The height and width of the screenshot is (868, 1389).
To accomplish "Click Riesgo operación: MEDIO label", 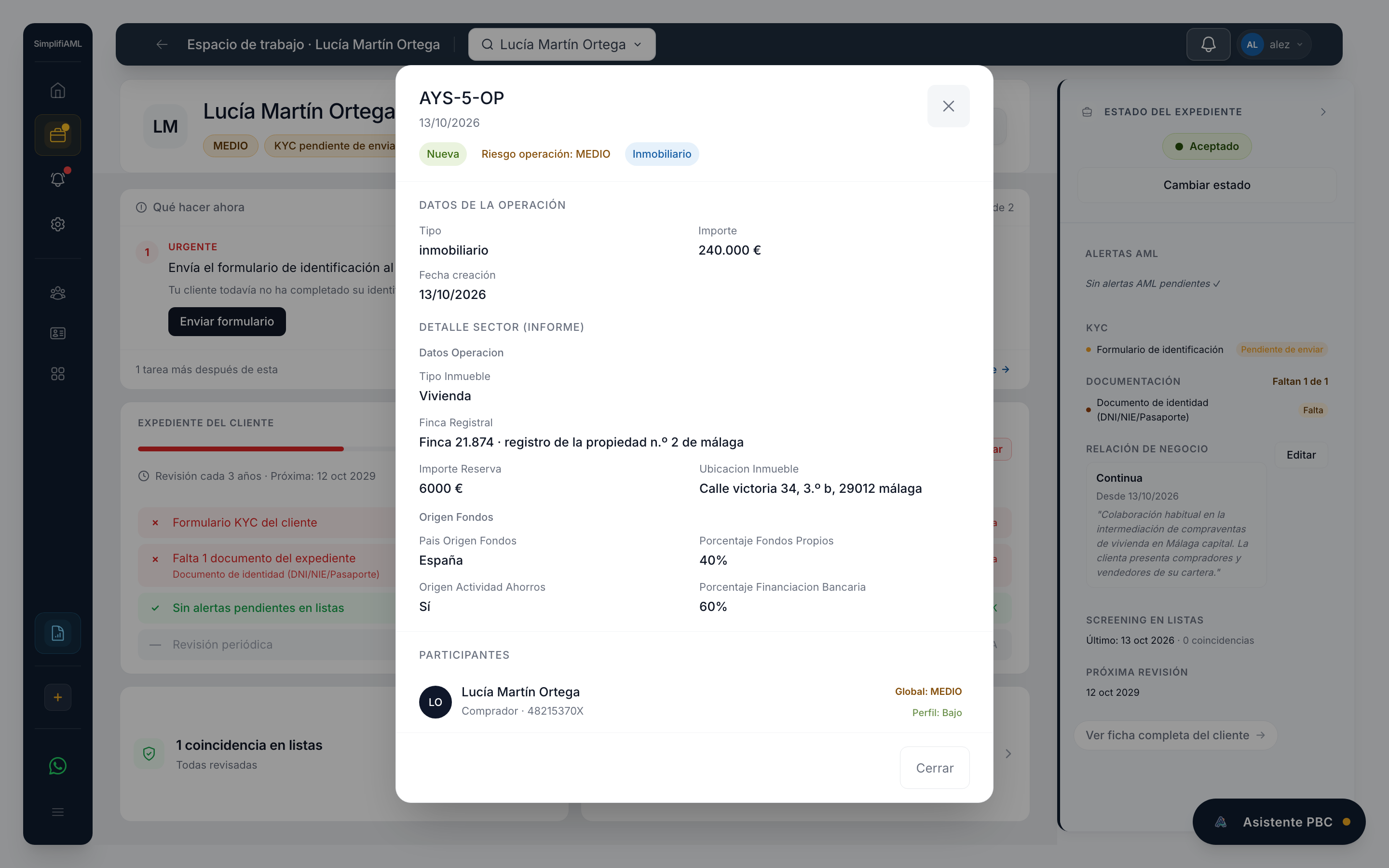I will tap(545, 154).
